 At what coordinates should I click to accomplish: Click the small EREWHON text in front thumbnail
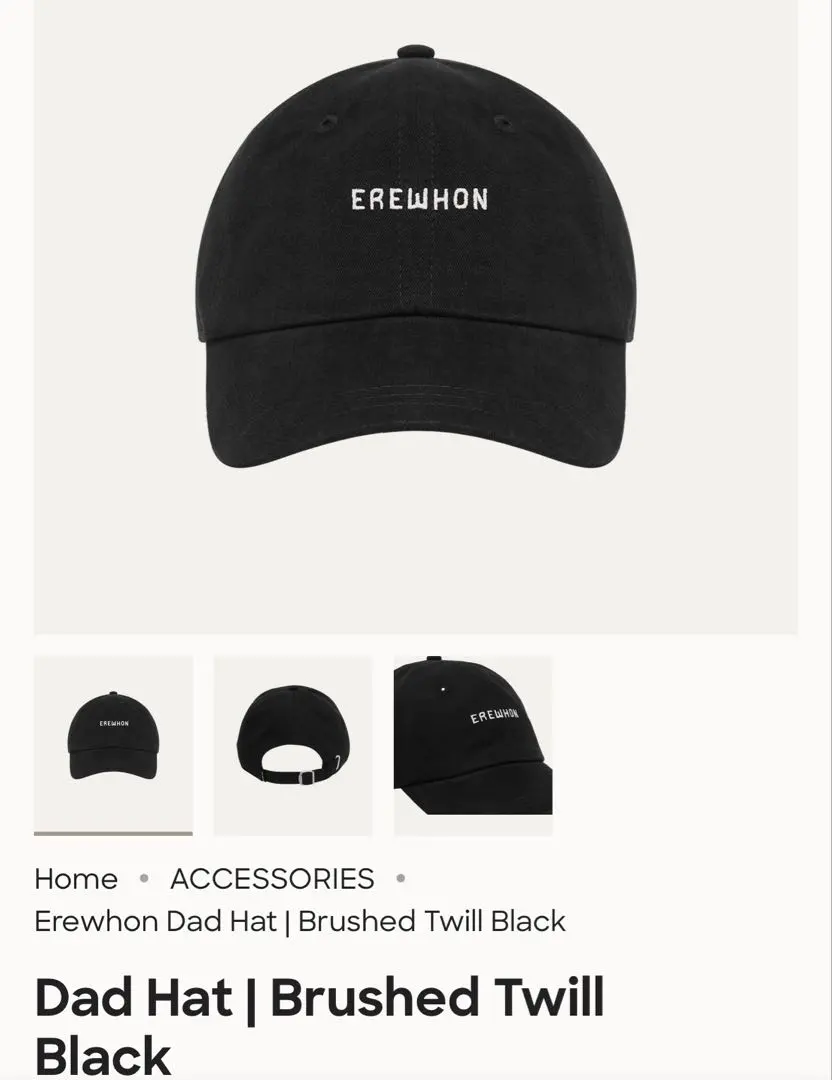114,723
